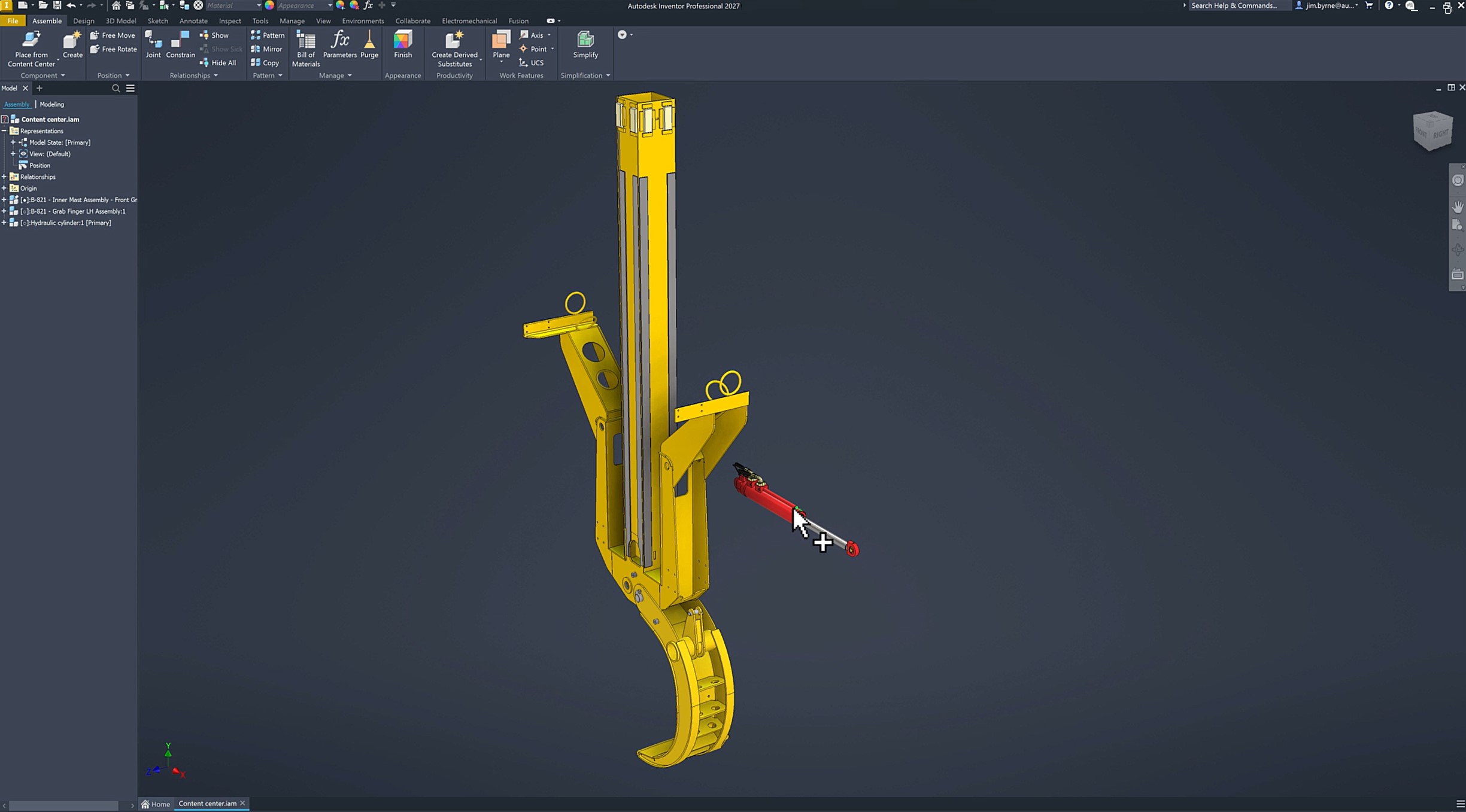Viewport: 1466px width, 812px height.
Task: Click the Purge tool icon
Action: coord(369,44)
